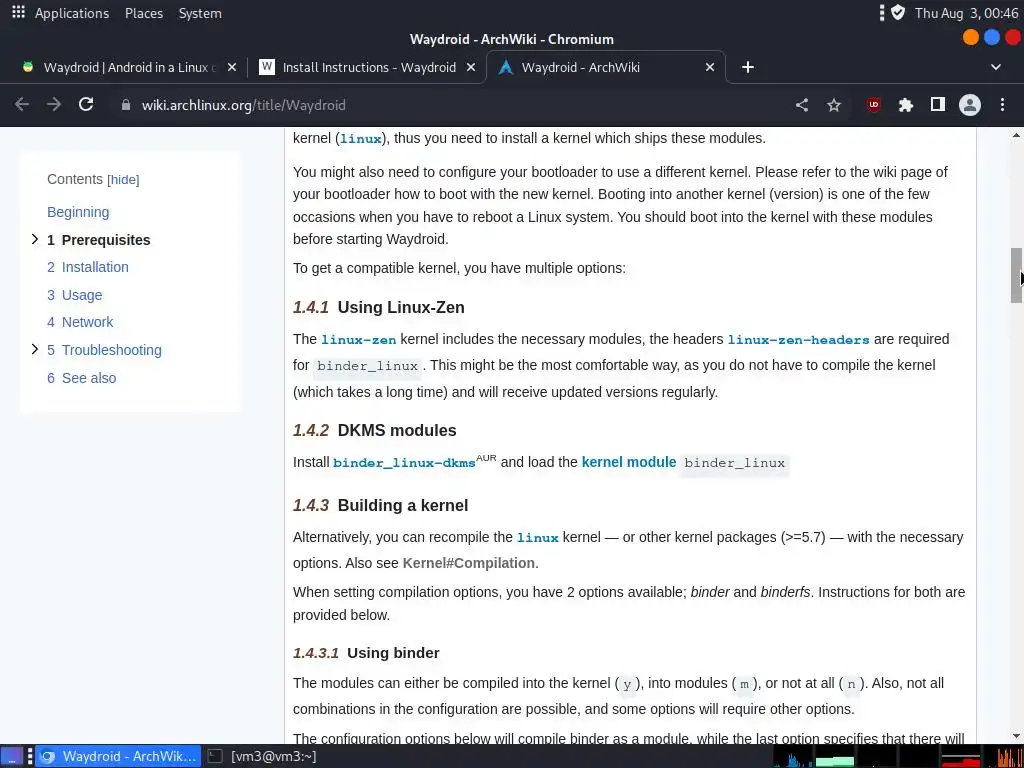
Task: Open the tab search dropdown
Action: click(996, 67)
